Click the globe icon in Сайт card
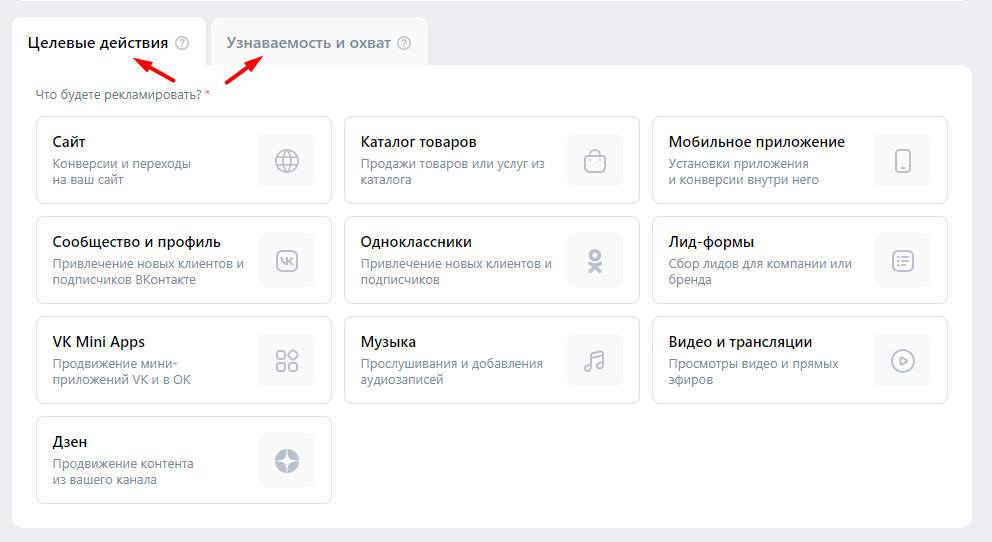This screenshot has height=542, width=992. pyautogui.click(x=287, y=160)
